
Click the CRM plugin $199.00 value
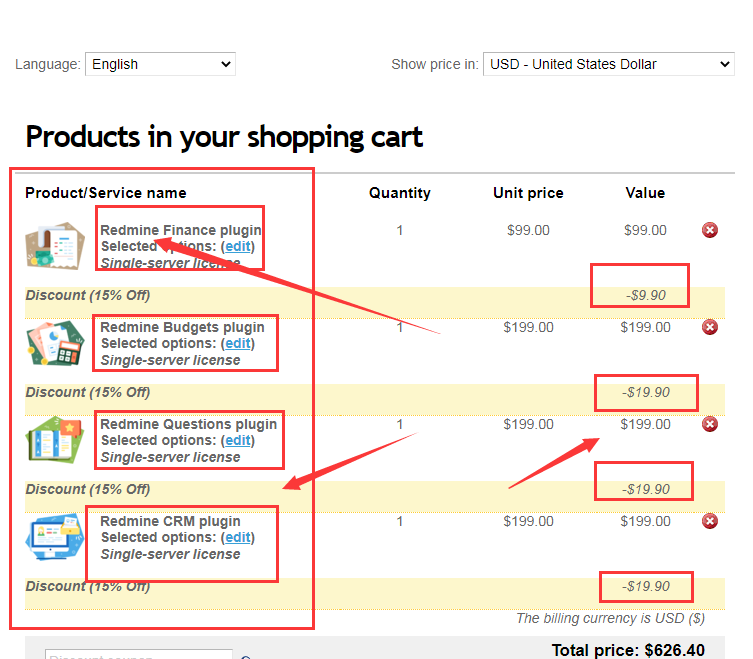point(645,521)
